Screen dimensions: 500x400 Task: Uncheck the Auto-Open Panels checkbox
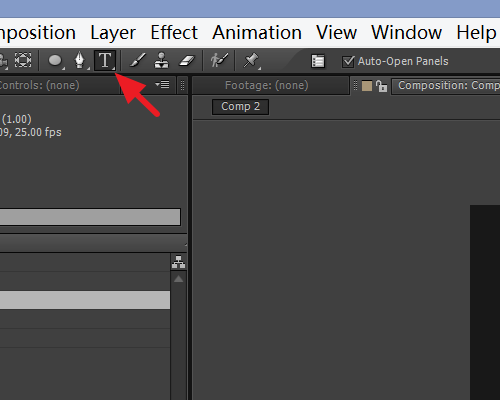coord(348,62)
